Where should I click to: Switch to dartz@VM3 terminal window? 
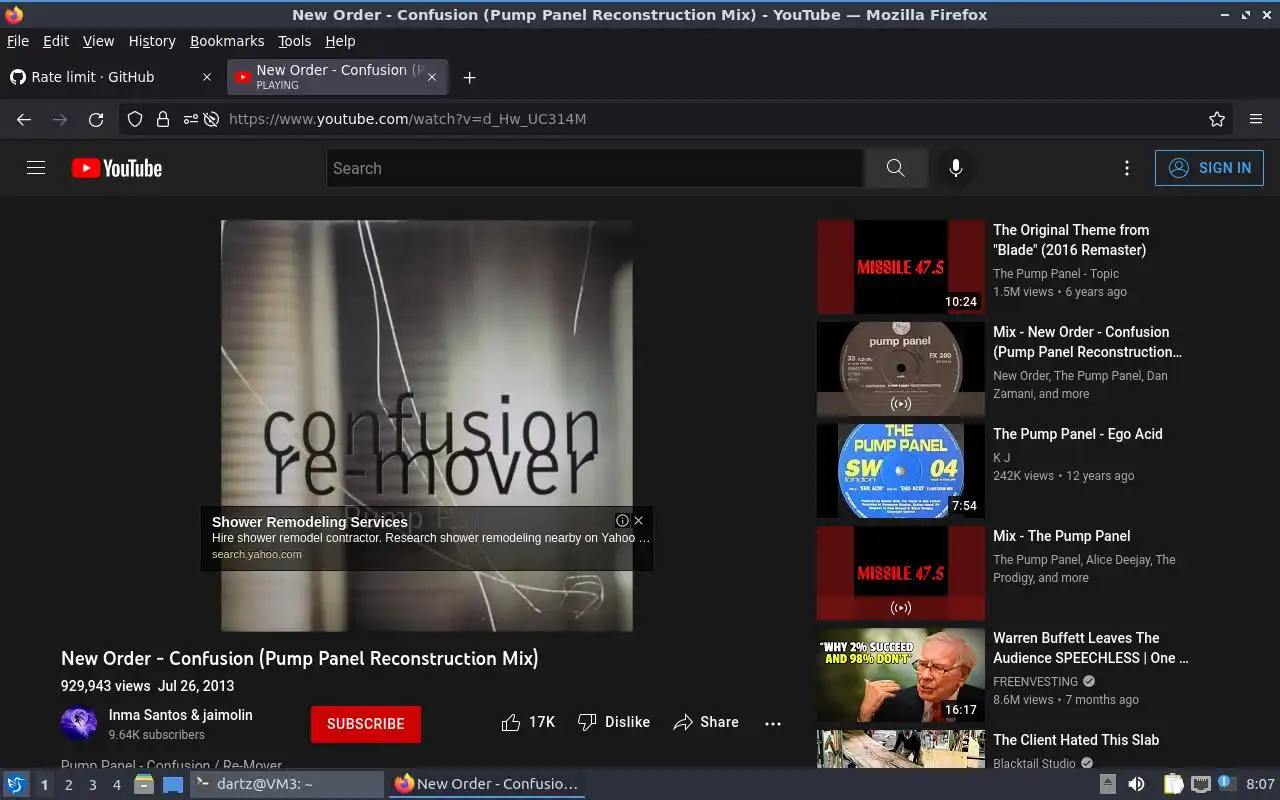[287, 784]
